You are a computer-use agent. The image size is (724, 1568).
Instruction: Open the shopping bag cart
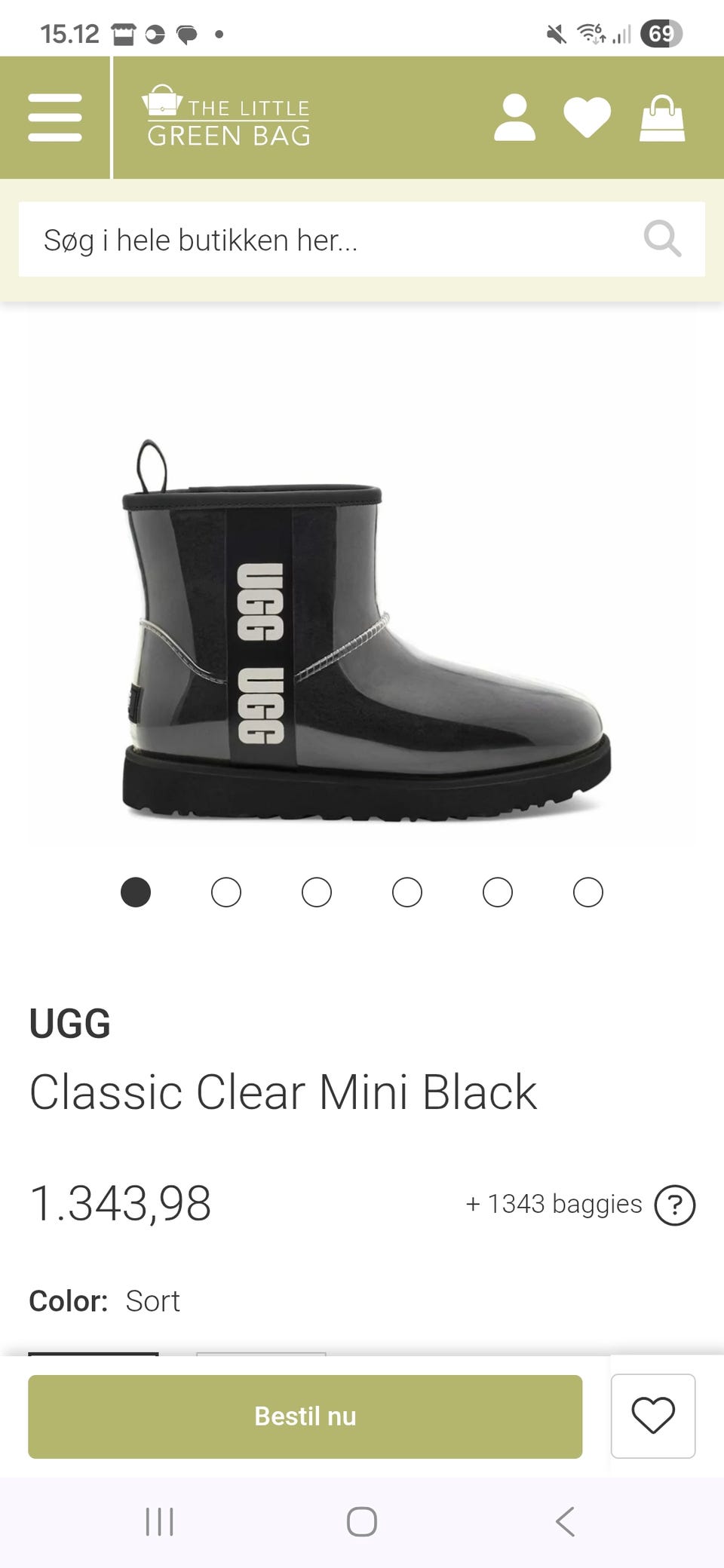[662, 118]
